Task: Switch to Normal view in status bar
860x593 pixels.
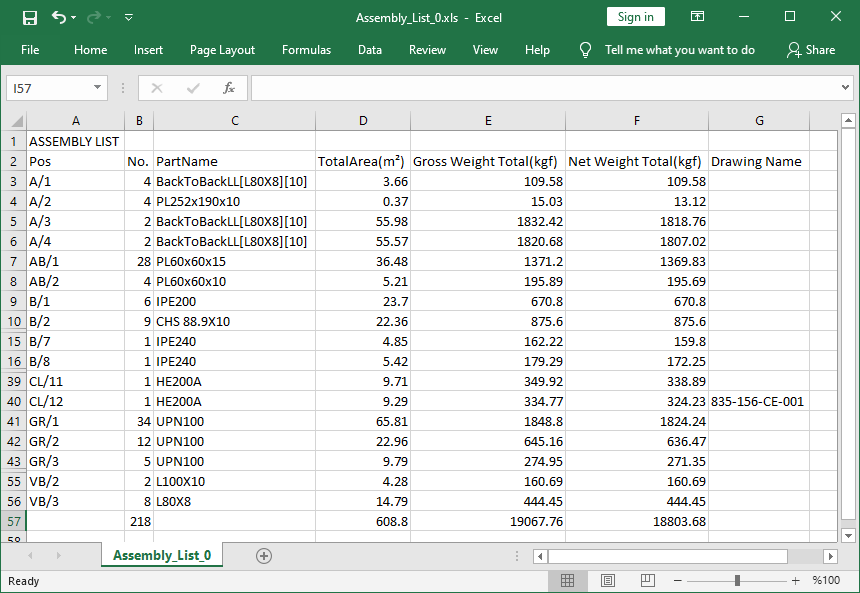Action: [567, 581]
